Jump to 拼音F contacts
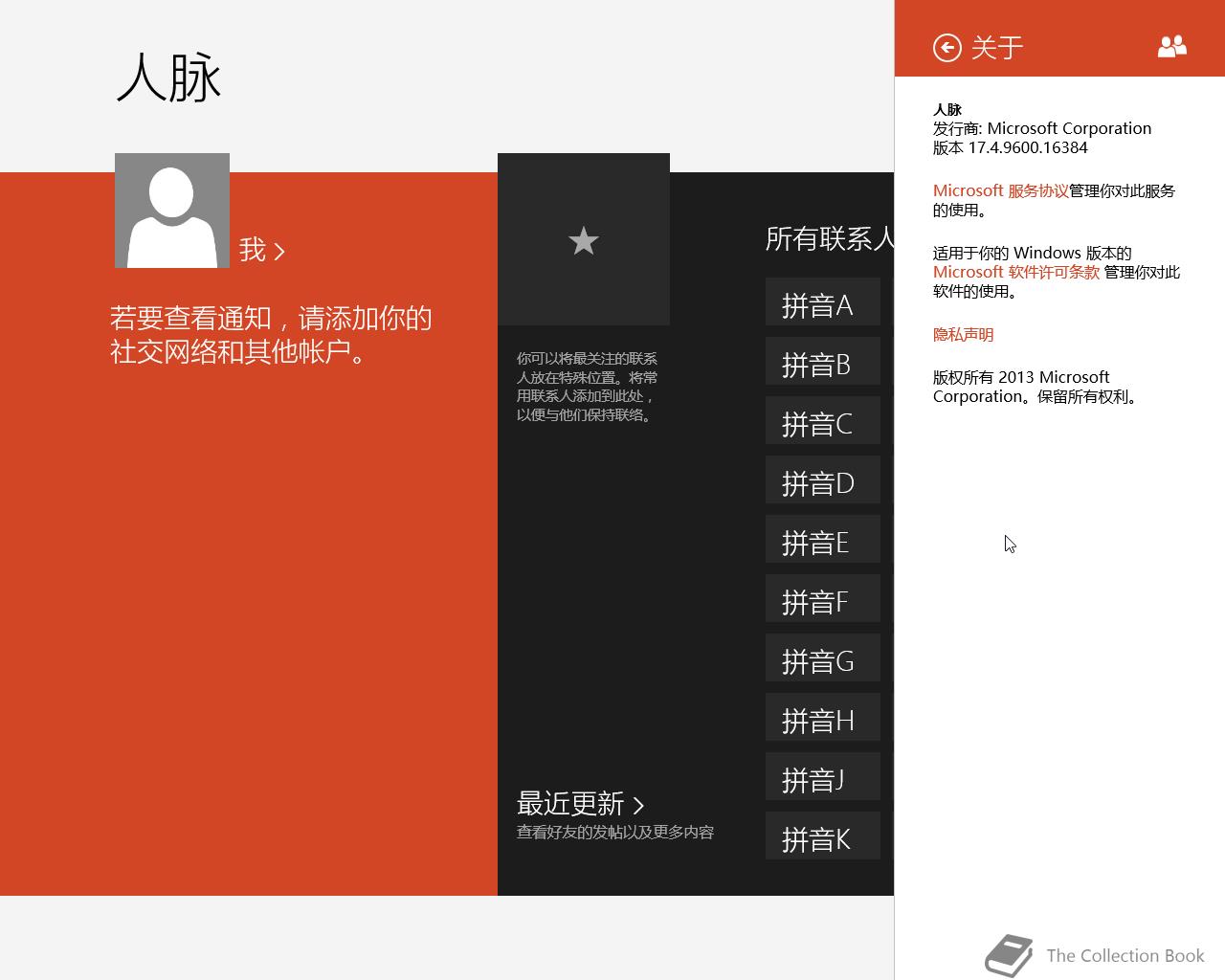Viewport: 1225px width, 980px height. pyautogui.click(x=823, y=598)
